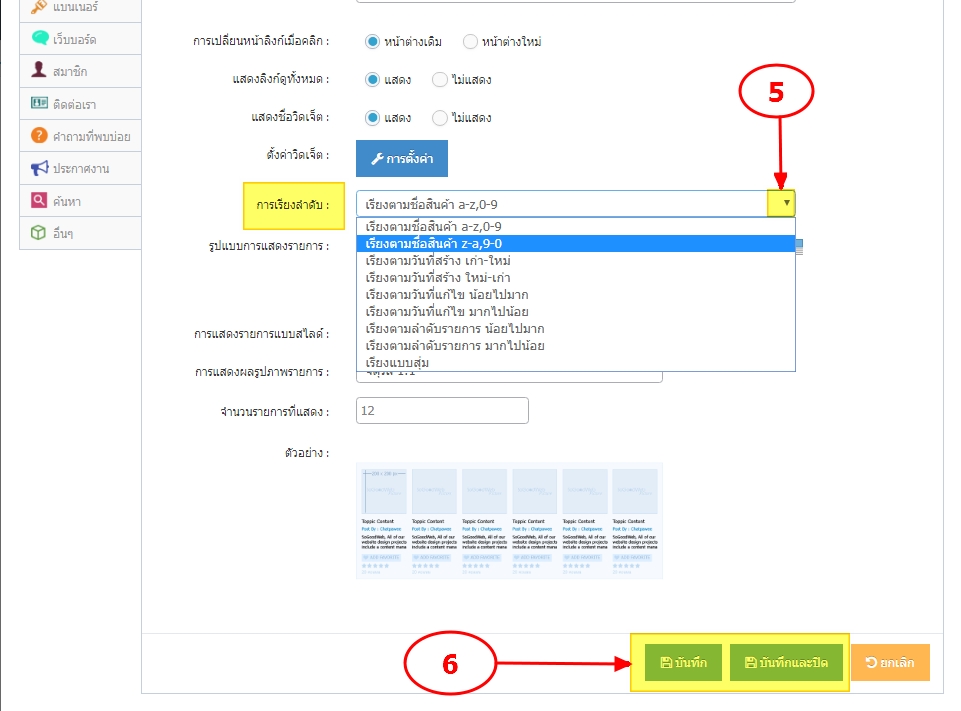
Task: Click the ตัวอย่าง layout preview image
Action: tap(509, 520)
